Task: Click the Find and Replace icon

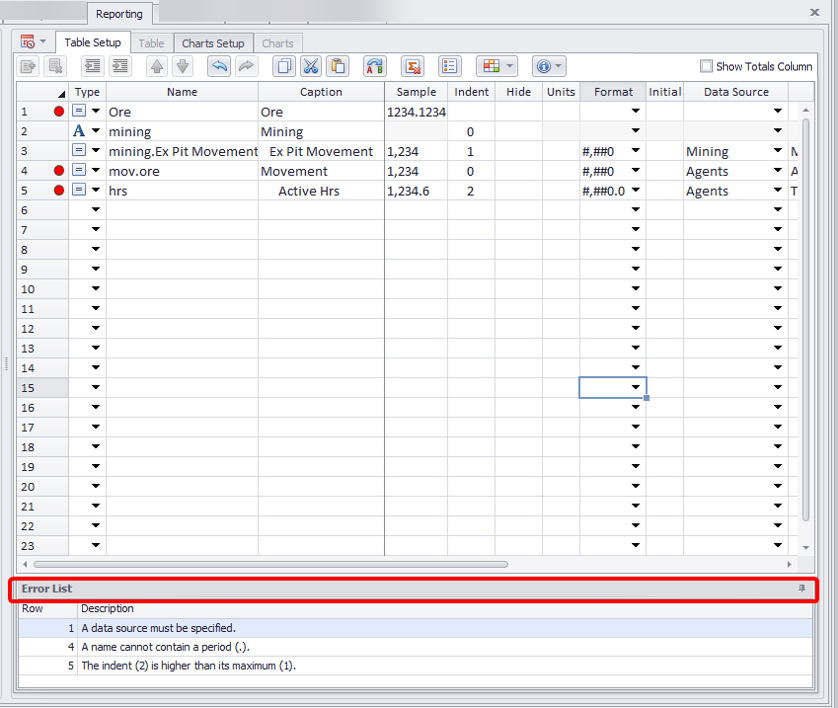Action: [x=374, y=66]
